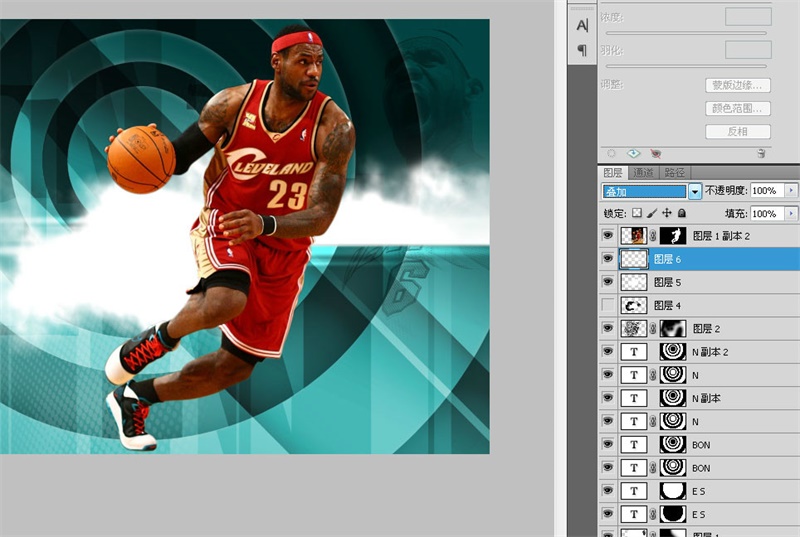This screenshot has height=537, width=800.
Task: Hide the 图层 6 layer
Action: tap(607, 259)
